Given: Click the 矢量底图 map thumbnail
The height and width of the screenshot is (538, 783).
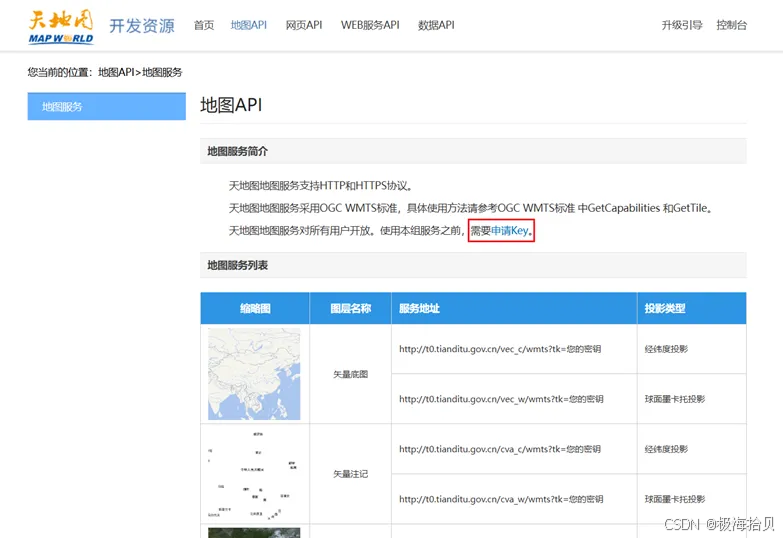Looking at the screenshot, I should [x=254, y=374].
